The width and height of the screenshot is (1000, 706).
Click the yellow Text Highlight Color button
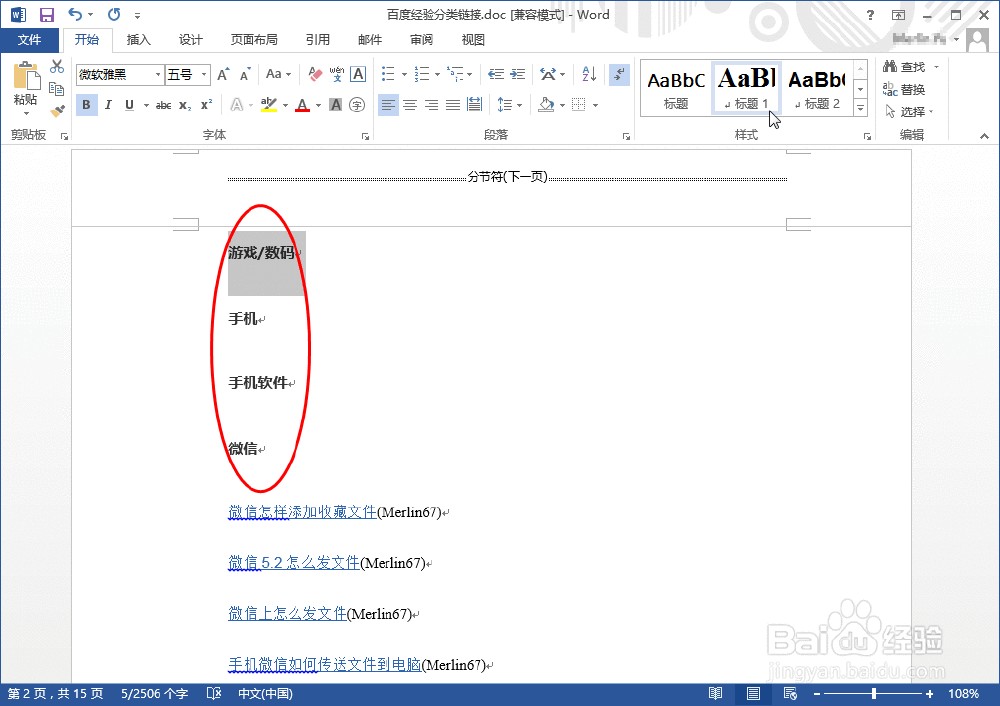tap(269, 105)
